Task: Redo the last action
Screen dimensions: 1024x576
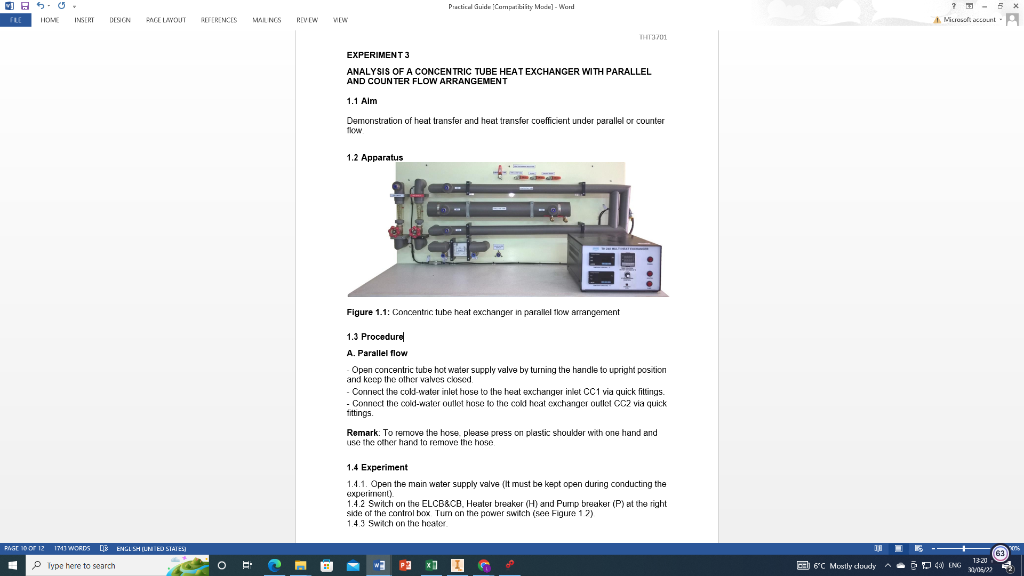Action: 61,6
